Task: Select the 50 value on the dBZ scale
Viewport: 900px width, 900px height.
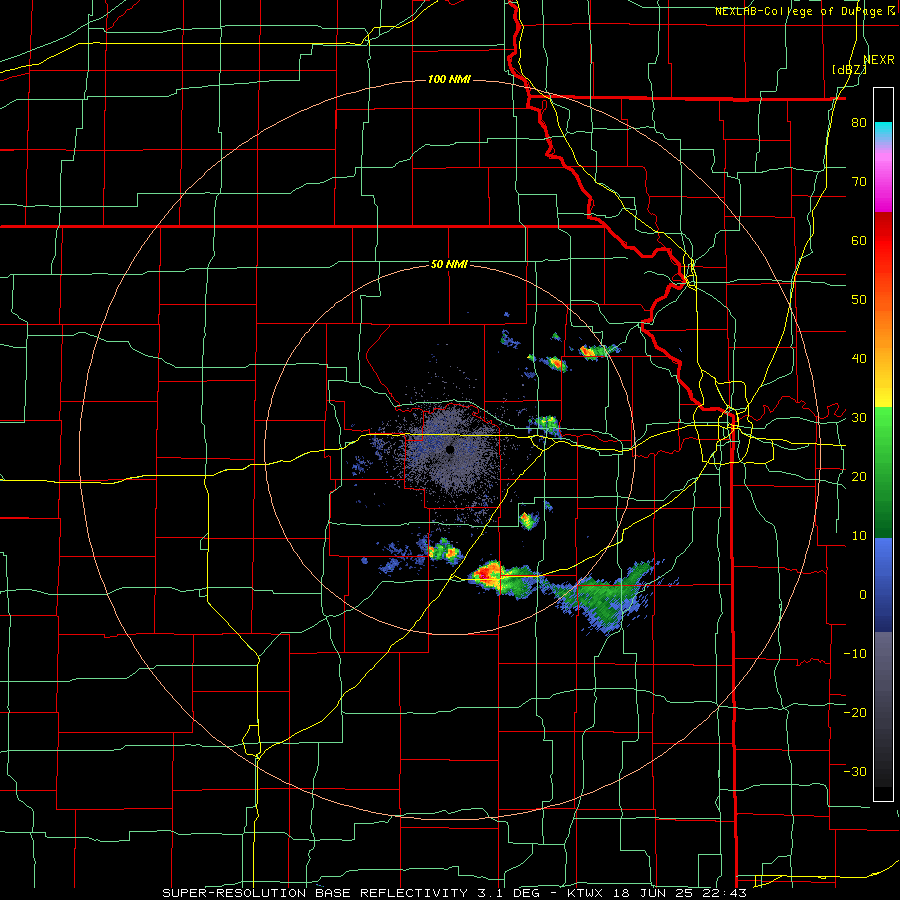Action: [x=859, y=300]
